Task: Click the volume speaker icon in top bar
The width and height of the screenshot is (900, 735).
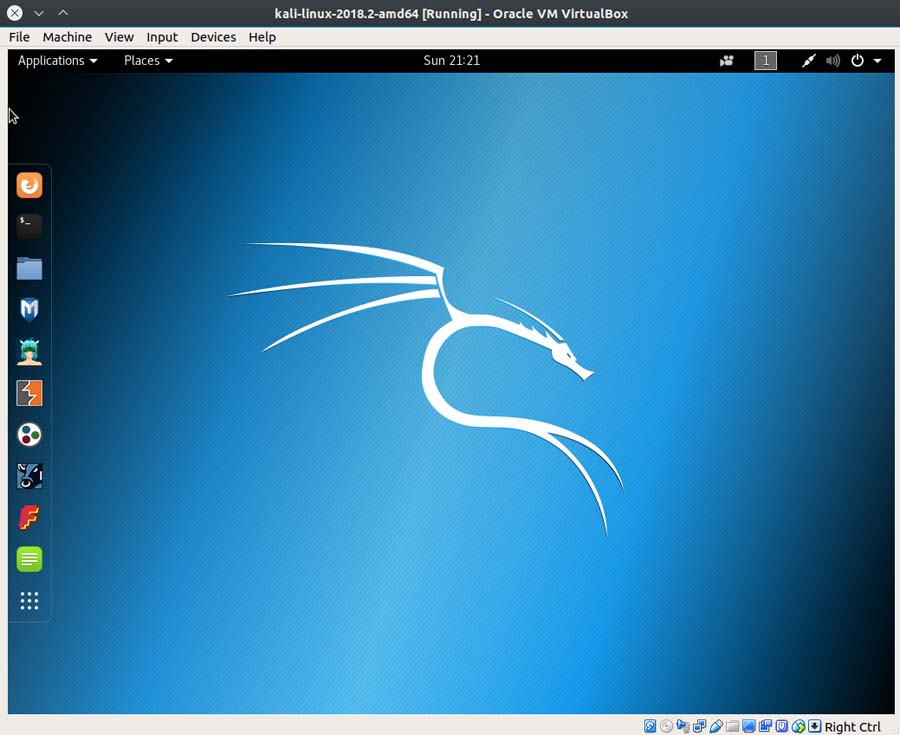Action: (833, 61)
